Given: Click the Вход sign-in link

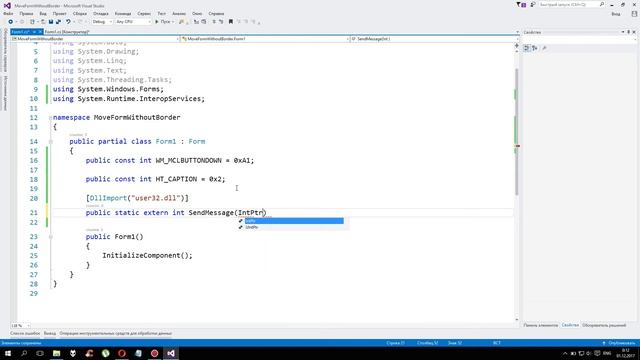Looking at the screenshot, I should [x=616, y=14].
